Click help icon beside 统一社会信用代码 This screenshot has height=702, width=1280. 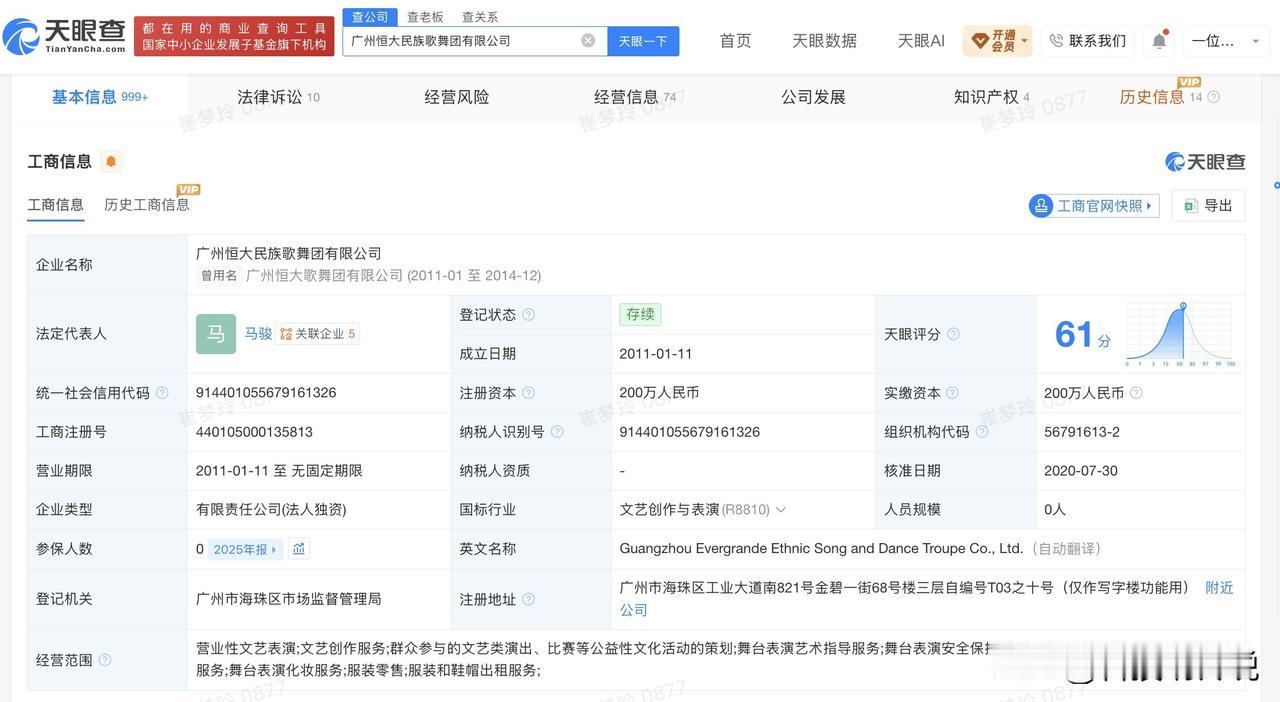(162, 393)
